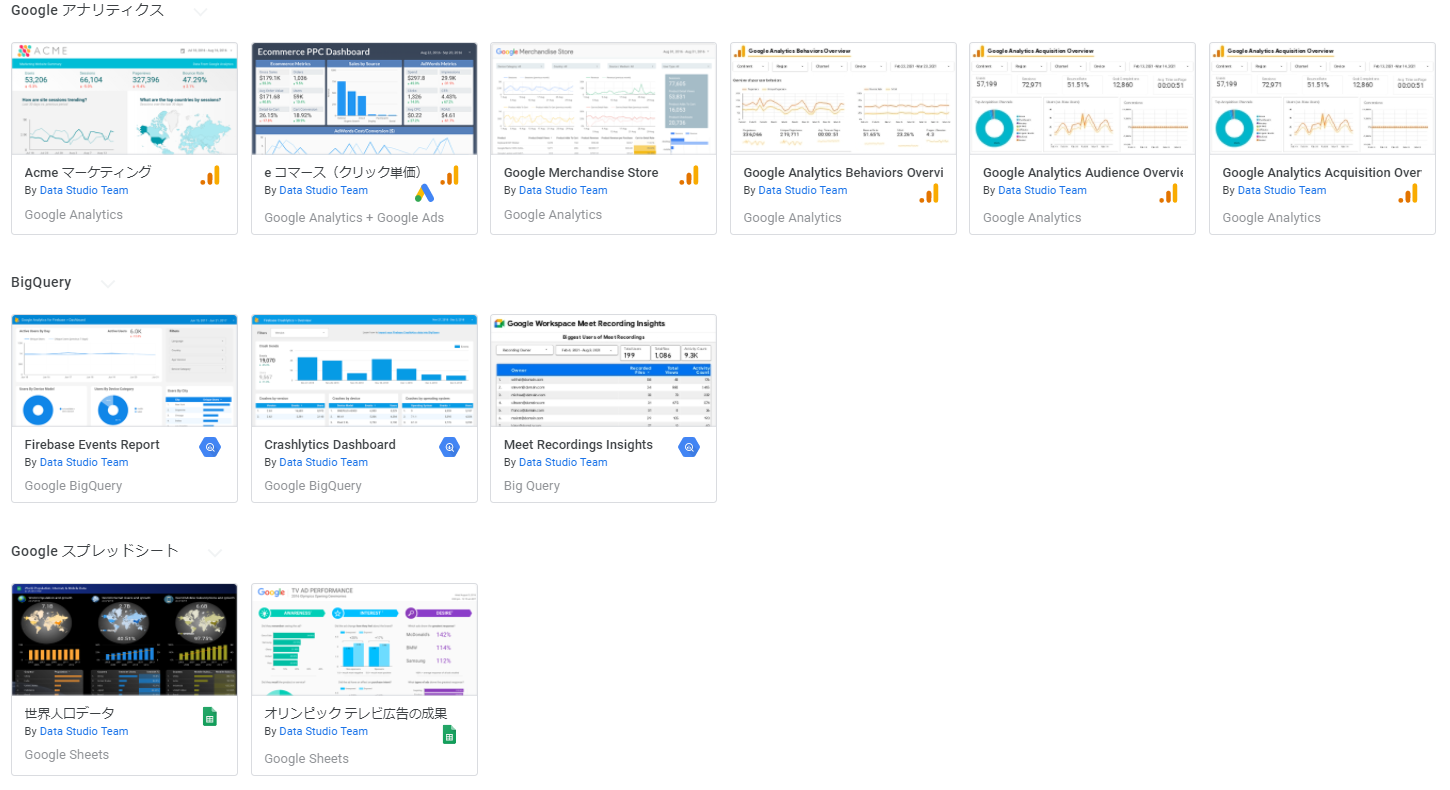Screen dimensions: 1450x790
Task: Click Google Sheets label under 世界人口データ
Action: click(x=67, y=755)
